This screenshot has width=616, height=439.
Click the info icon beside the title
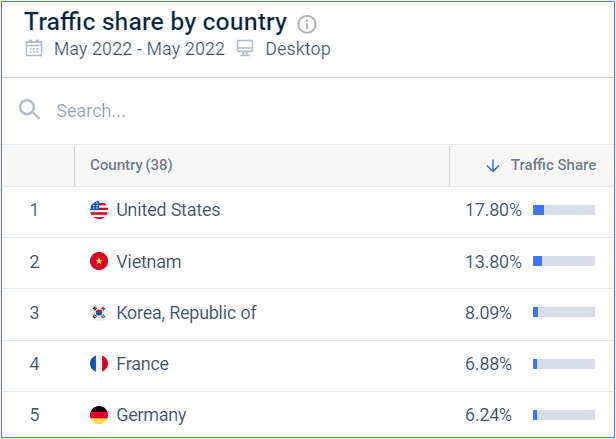[x=307, y=25]
